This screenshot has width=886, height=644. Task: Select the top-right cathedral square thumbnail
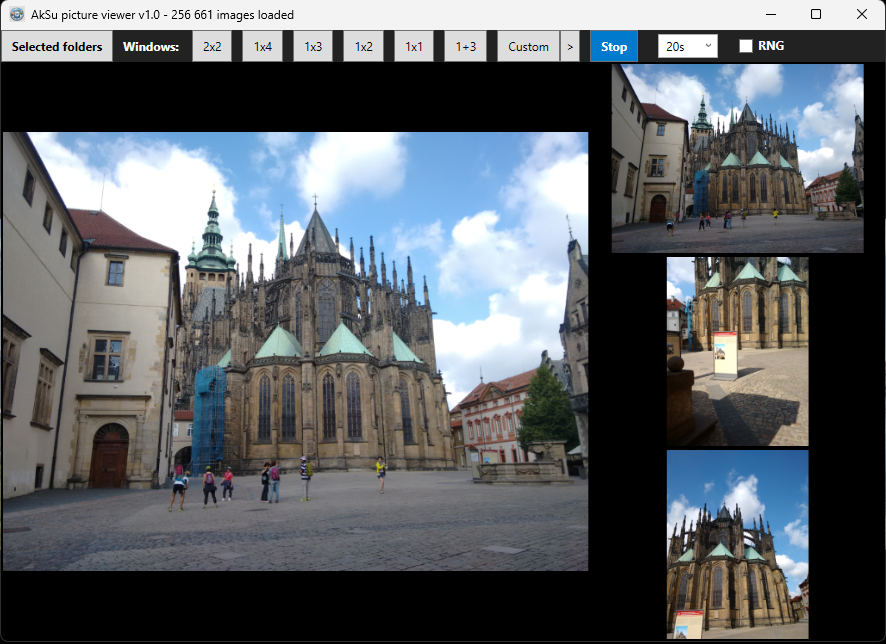point(737,158)
